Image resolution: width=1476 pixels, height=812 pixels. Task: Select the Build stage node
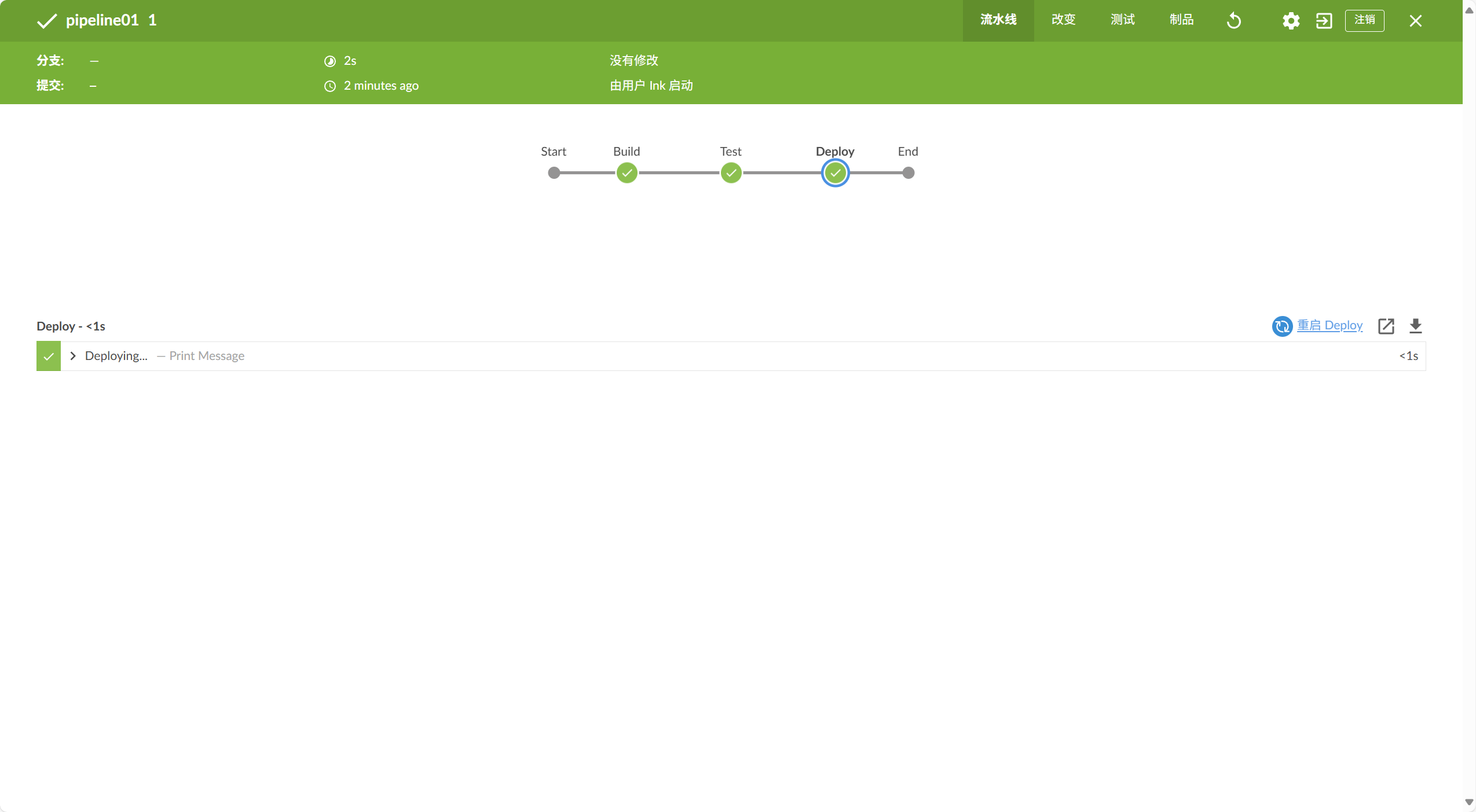pyautogui.click(x=627, y=172)
